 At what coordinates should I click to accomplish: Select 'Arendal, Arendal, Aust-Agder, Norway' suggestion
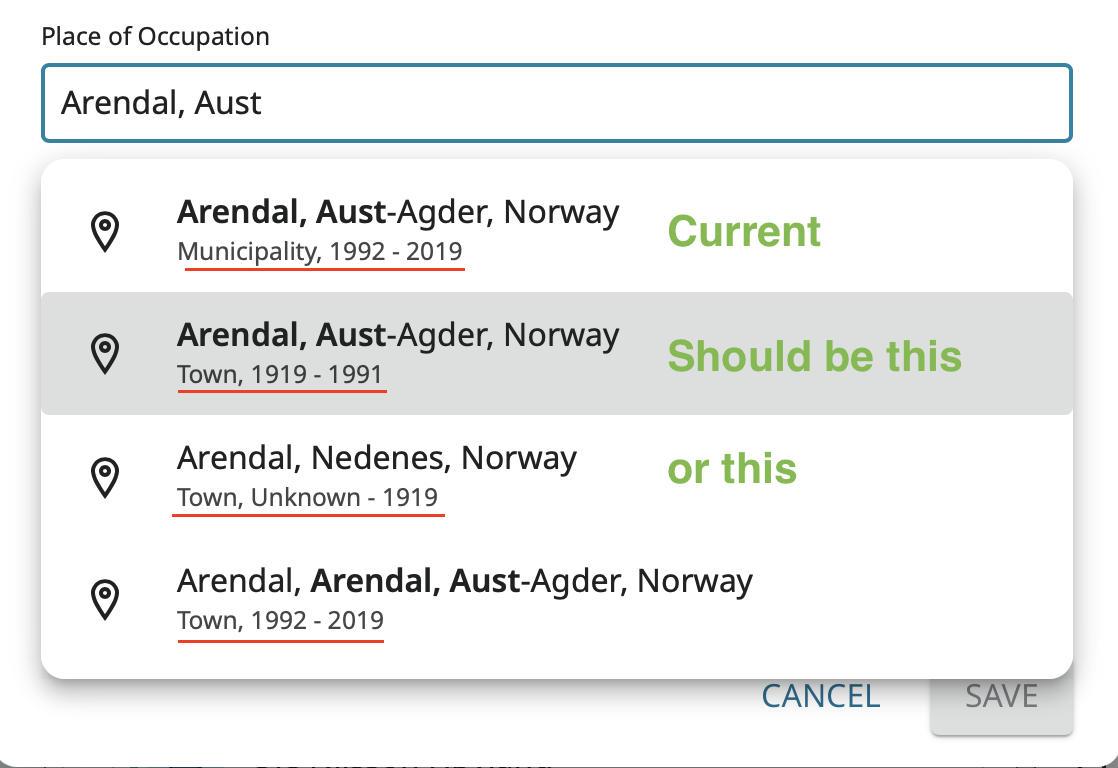pyautogui.click(x=464, y=581)
